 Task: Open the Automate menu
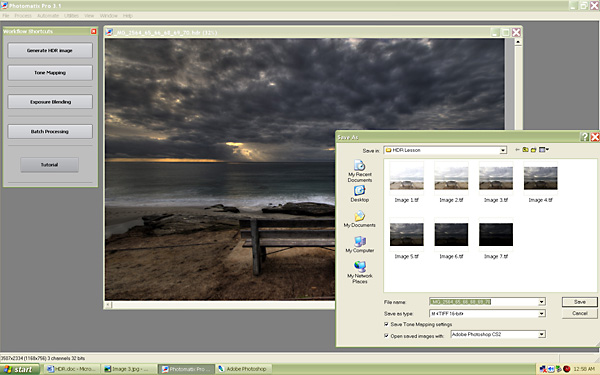point(48,16)
